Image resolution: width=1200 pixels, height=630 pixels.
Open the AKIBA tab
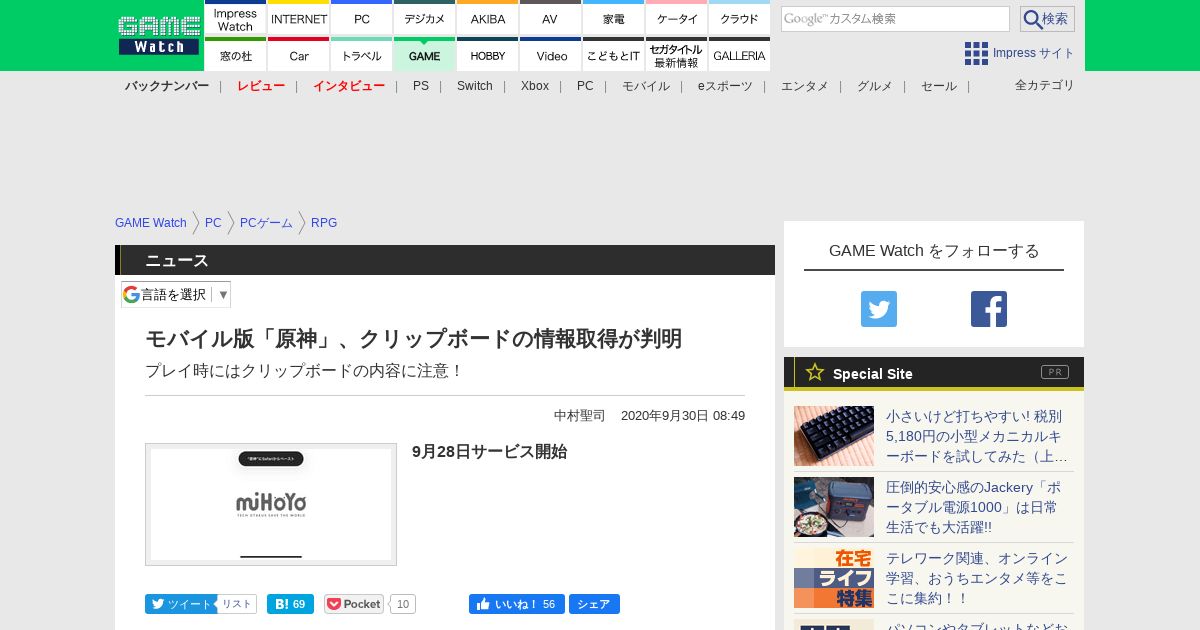coord(487,18)
